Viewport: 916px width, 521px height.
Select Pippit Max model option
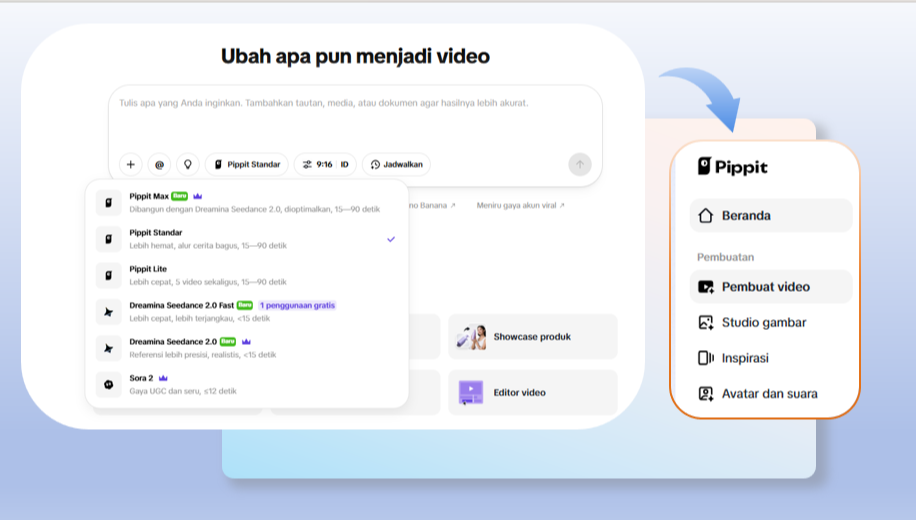tap(247, 203)
